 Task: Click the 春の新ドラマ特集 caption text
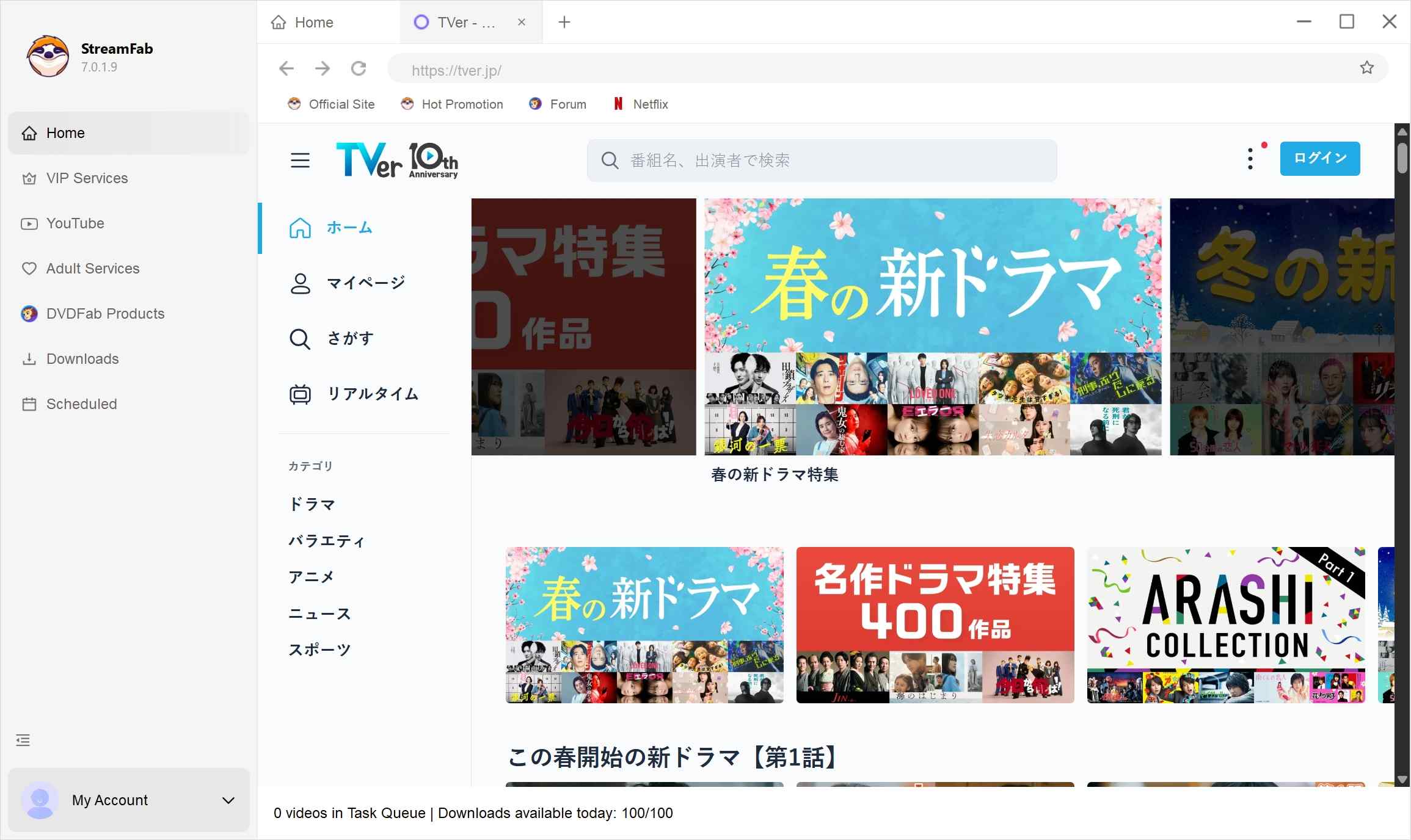pyautogui.click(x=775, y=475)
